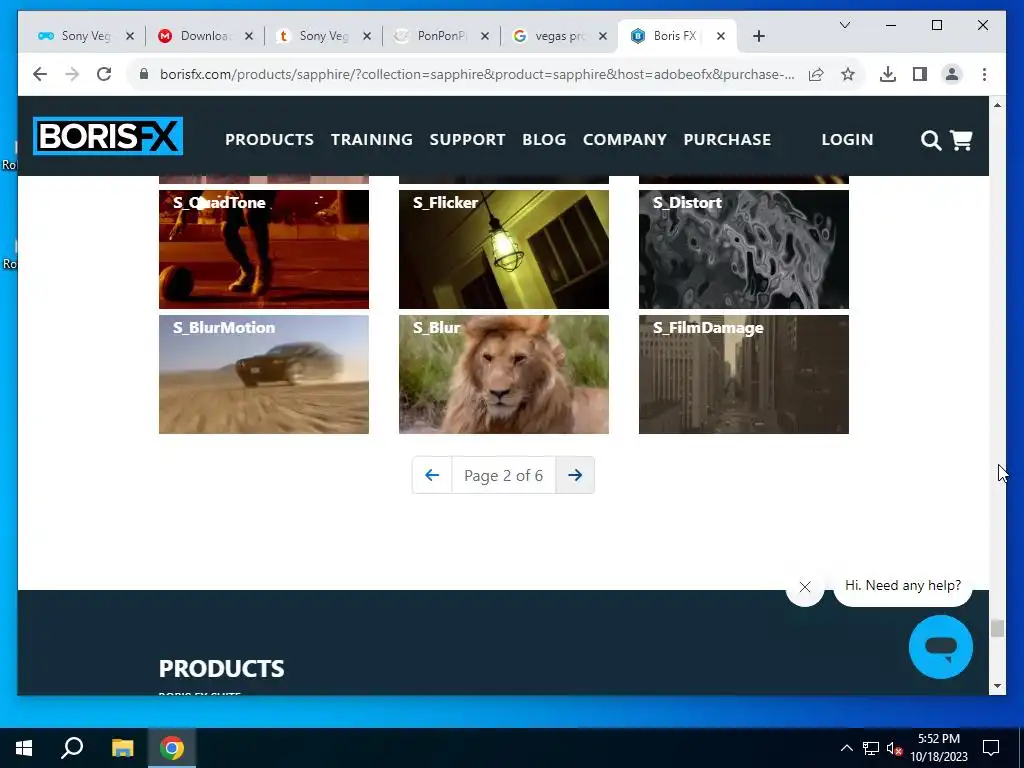
Task: View site information lock icon
Action: coord(144,74)
